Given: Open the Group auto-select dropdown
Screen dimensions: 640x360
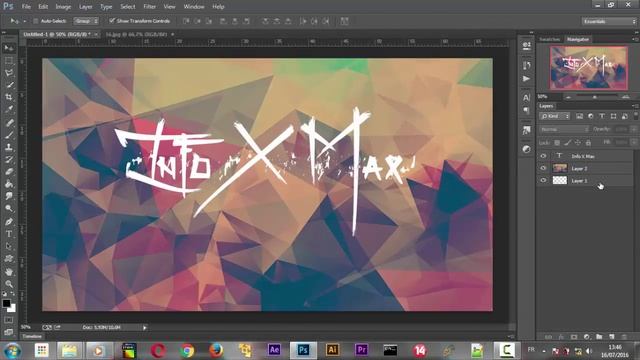Looking at the screenshot, I should click(x=86, y=21).
